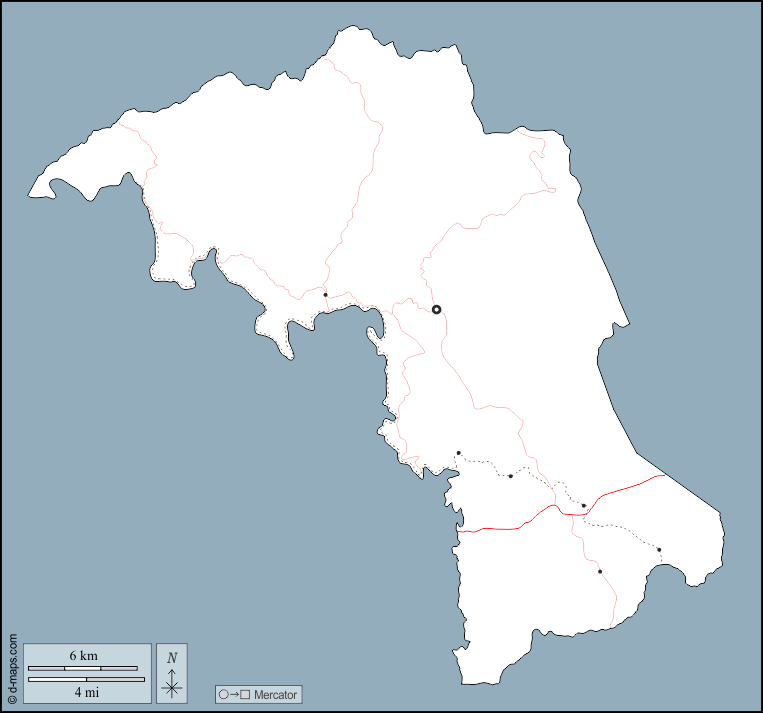Click the kilometer scale bar

pyautogui.click(x=83, y=668)
